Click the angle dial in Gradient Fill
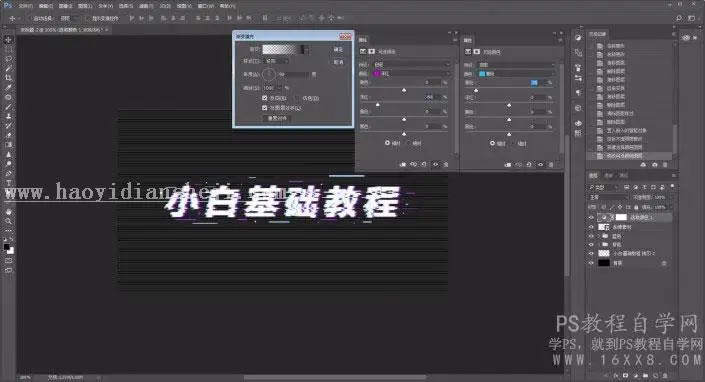Image resolution: width=705 pixels, height=382 pixels. tap(268, 74)
